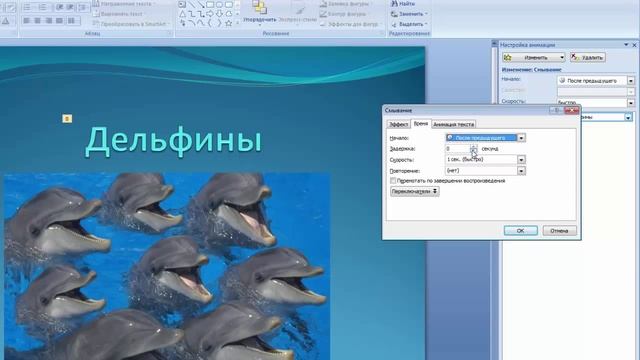Close the Настройка анимации task pane

pos(634,44)
